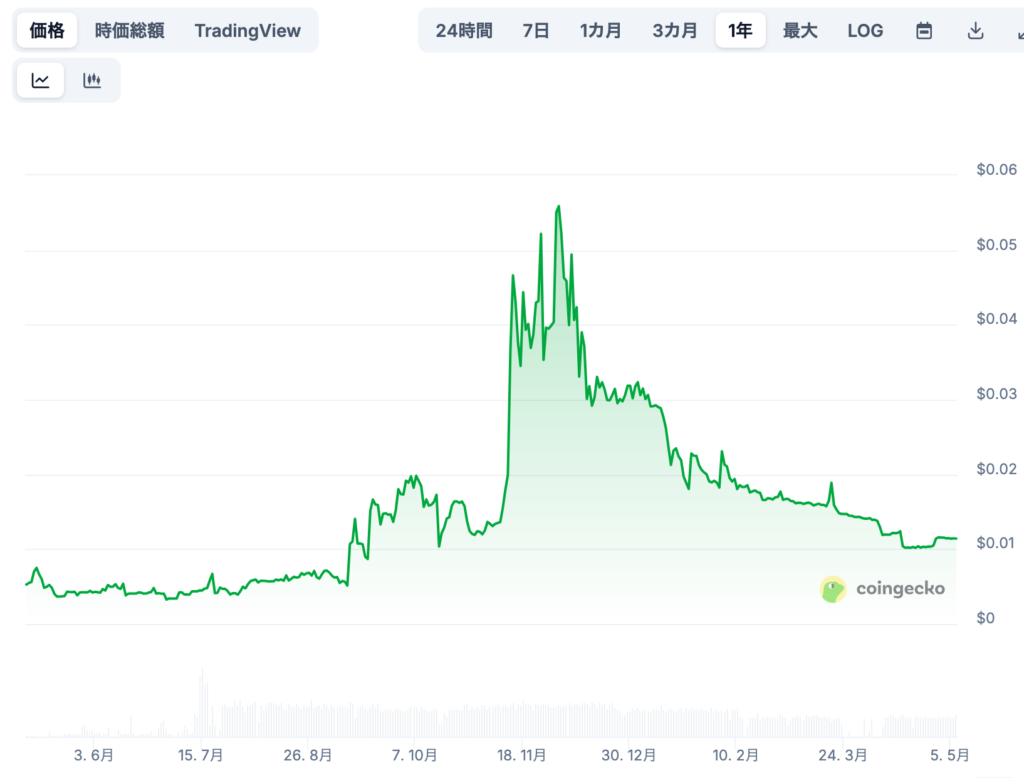Click the 5. 5月 date label
Viewport: 1024px width, 778px height.
tap(950, 756)
